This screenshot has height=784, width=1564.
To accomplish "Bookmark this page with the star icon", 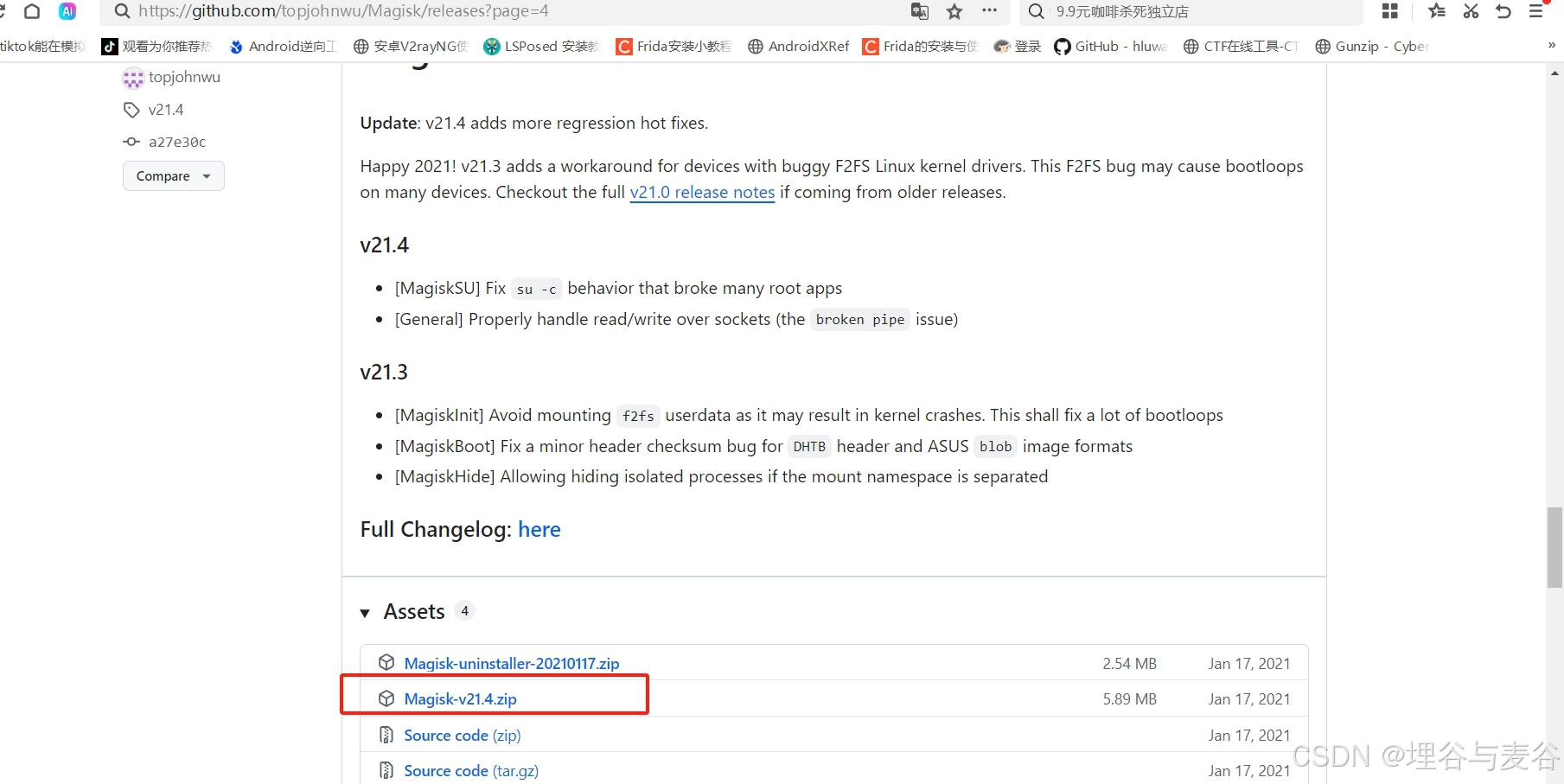I will 954,11.
